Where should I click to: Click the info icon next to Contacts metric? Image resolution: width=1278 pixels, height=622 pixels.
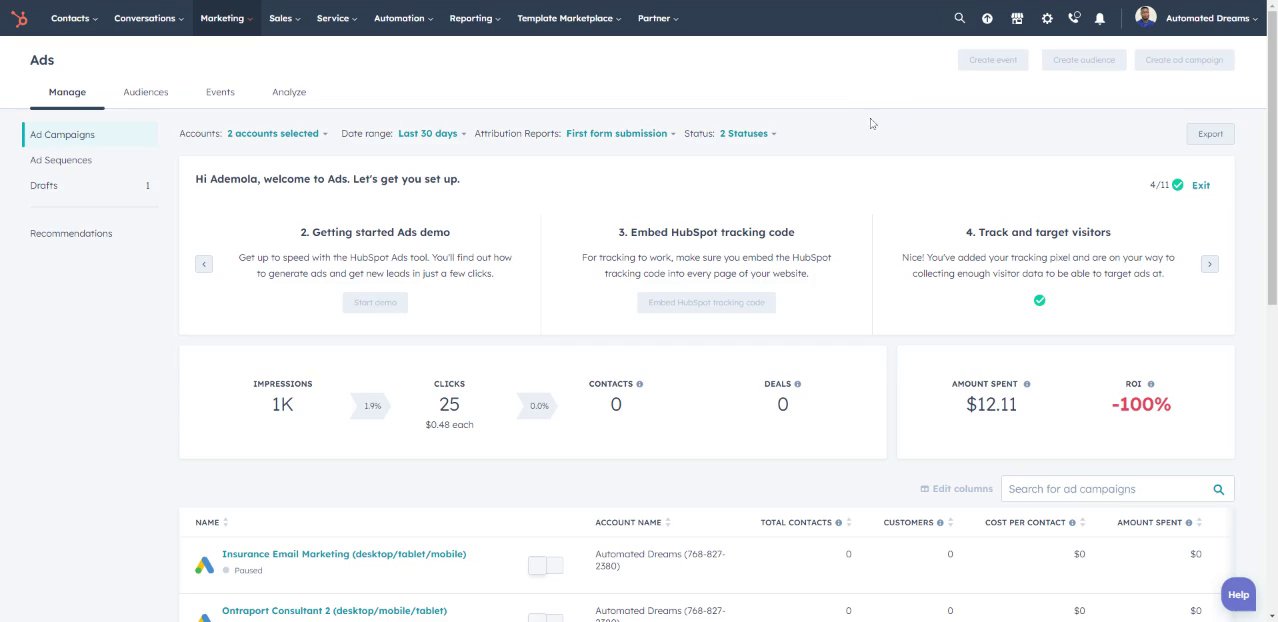point(640,384)
